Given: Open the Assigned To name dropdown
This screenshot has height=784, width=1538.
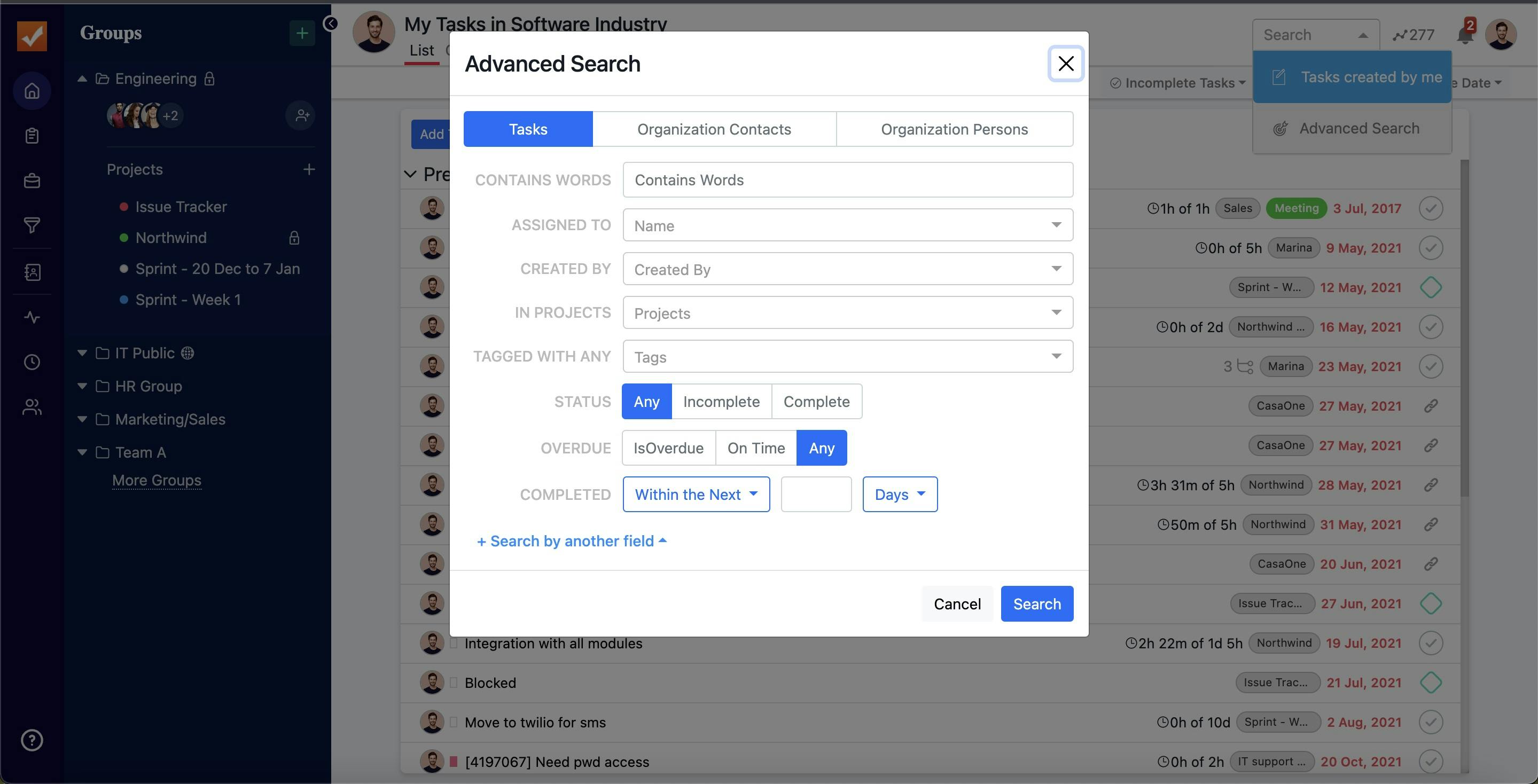Looking at the screenshot, I should click(847, 225).
